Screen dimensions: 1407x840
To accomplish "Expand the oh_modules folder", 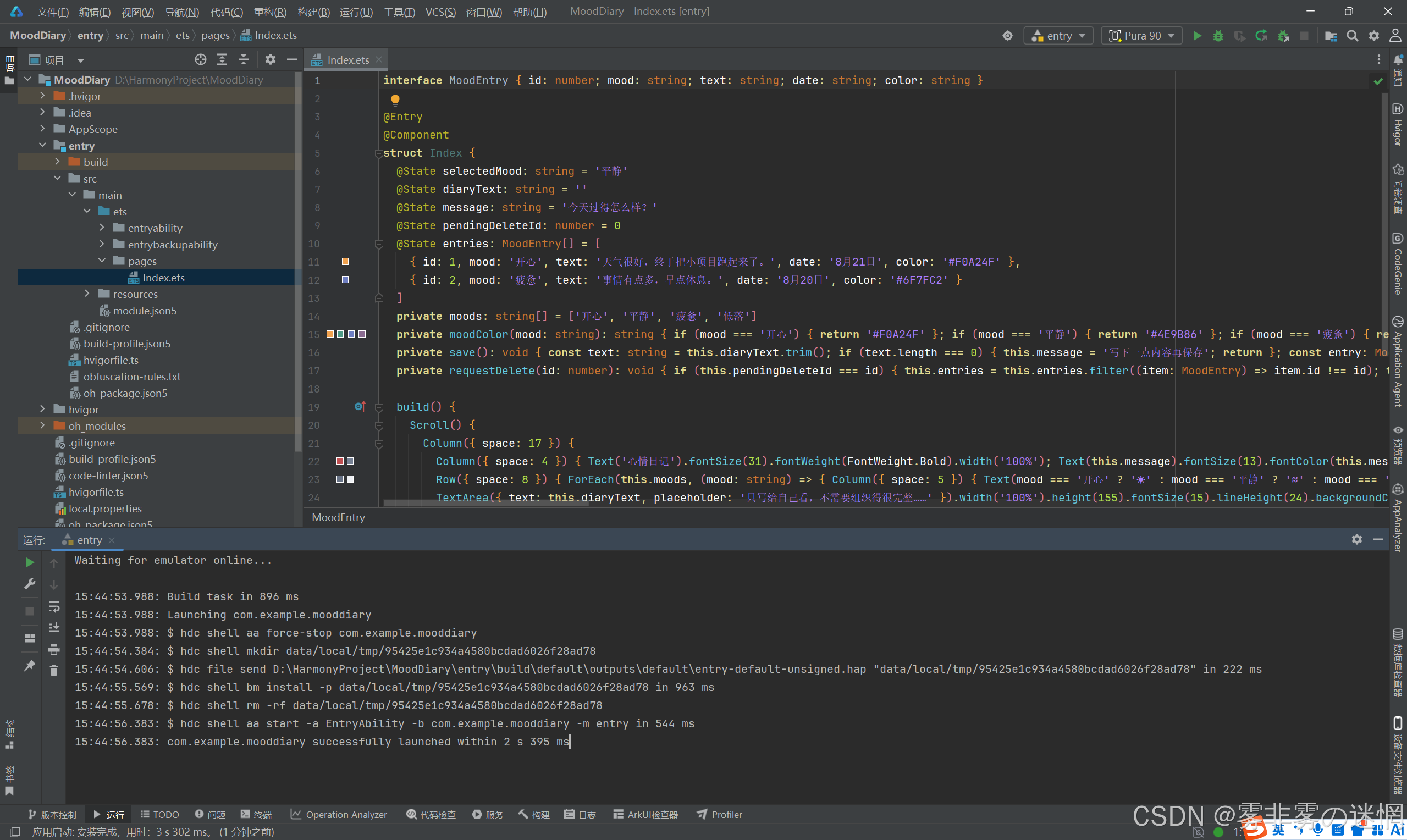I will 42,425.
